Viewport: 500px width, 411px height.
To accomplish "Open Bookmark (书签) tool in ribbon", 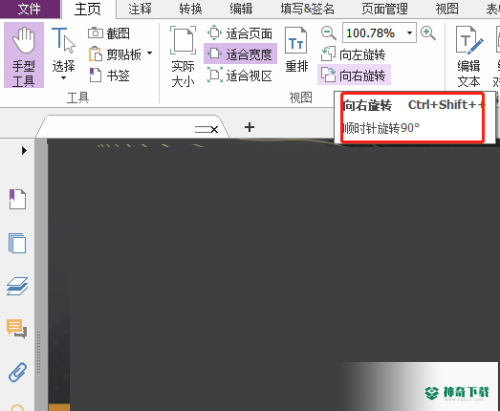I will [110, 75].
